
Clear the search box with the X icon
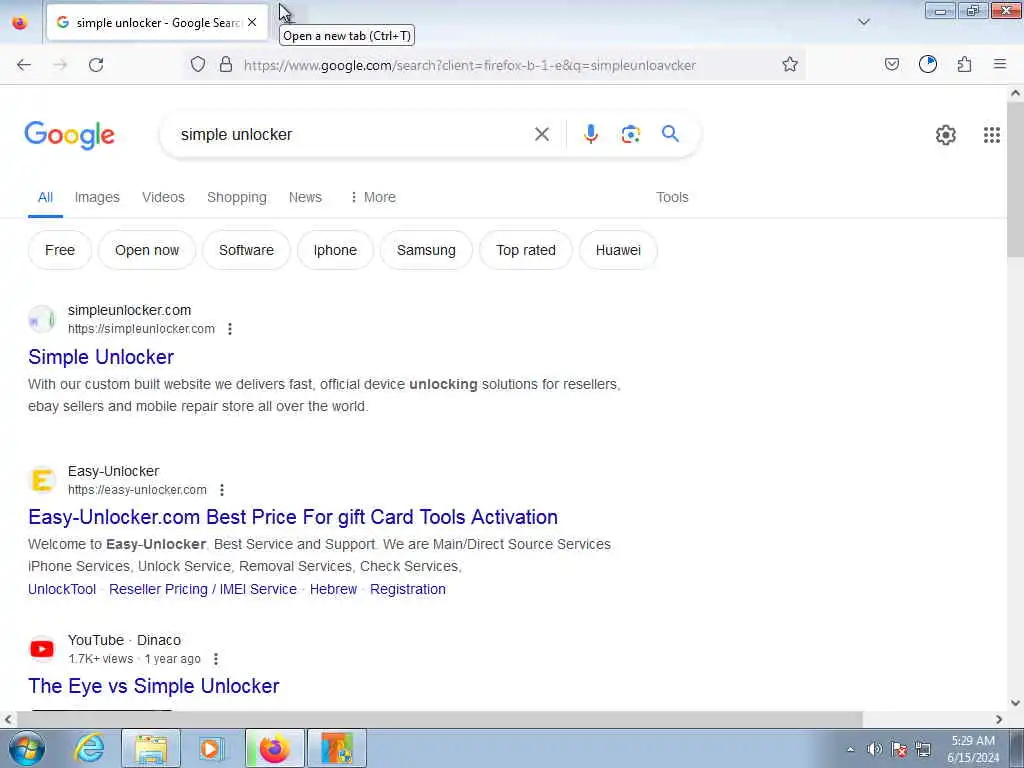click(x=541, y=135)
